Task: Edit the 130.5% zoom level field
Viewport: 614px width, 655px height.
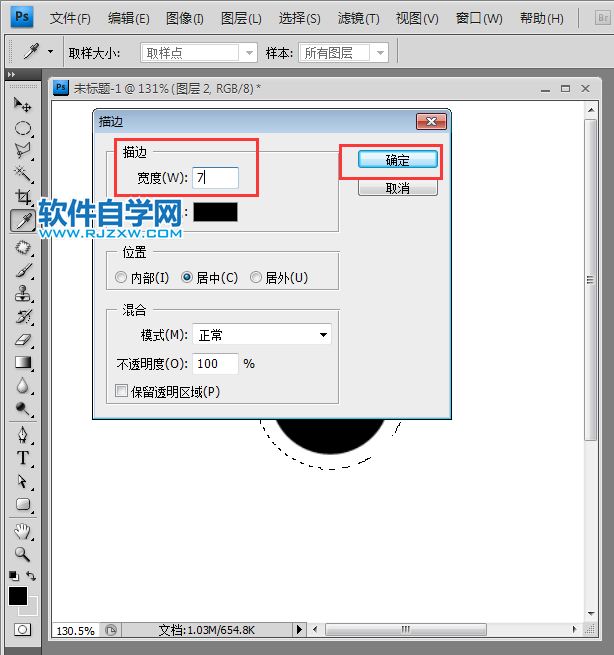Action: pos(76,630)
